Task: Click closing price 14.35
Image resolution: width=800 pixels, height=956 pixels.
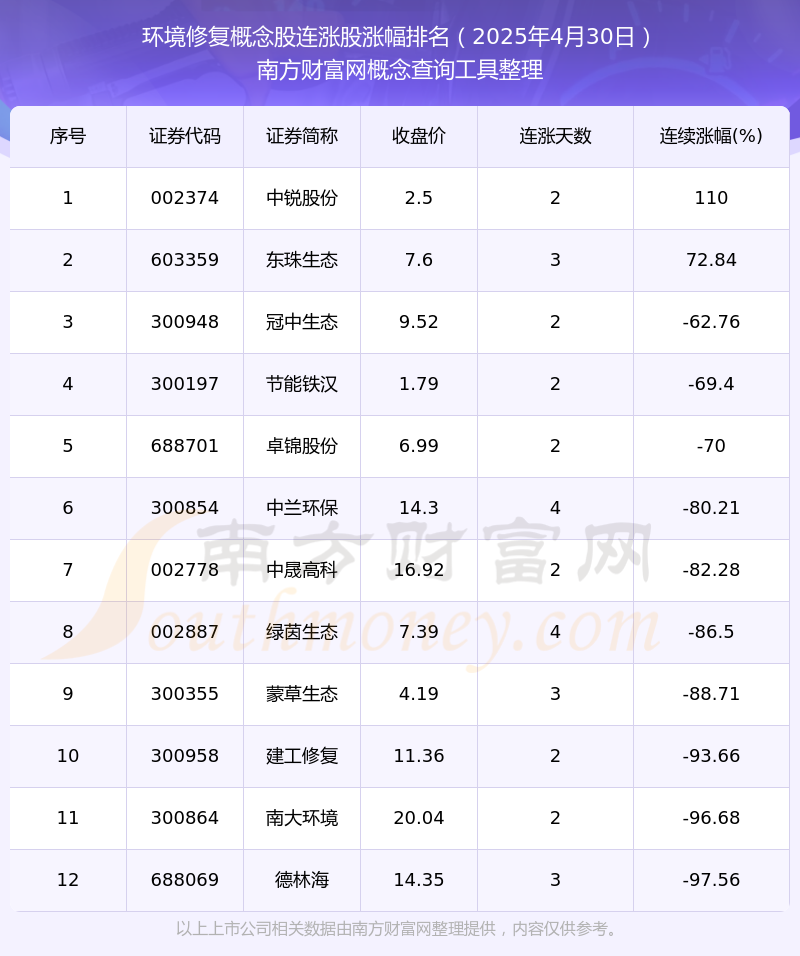Action: (419, 880)
